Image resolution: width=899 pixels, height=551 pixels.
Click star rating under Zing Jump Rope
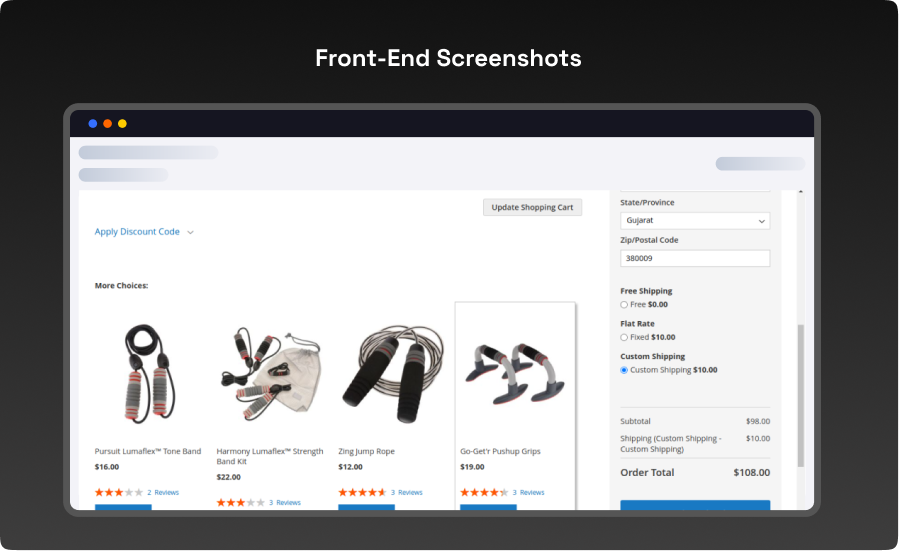[x=362, y=492]
